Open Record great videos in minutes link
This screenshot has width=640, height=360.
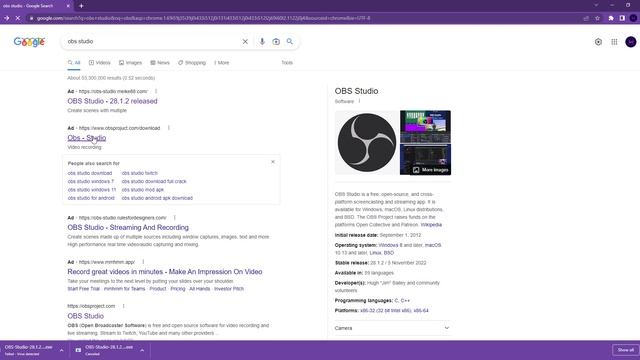point(165,272)
